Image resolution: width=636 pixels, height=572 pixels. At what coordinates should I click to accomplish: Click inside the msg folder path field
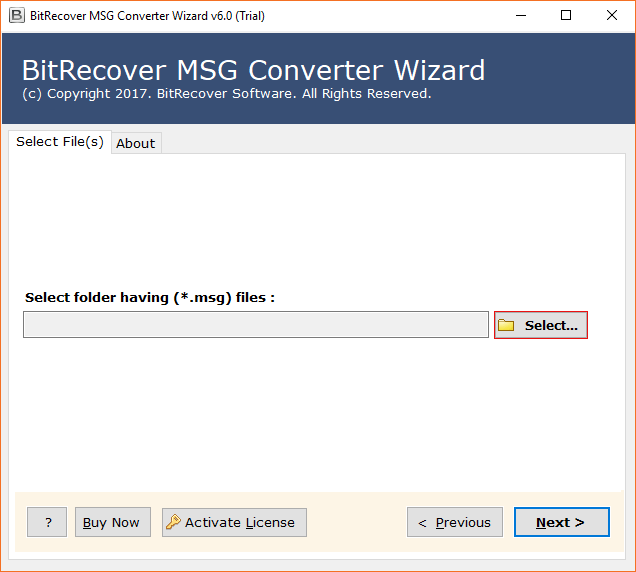[x=255, y=325]
